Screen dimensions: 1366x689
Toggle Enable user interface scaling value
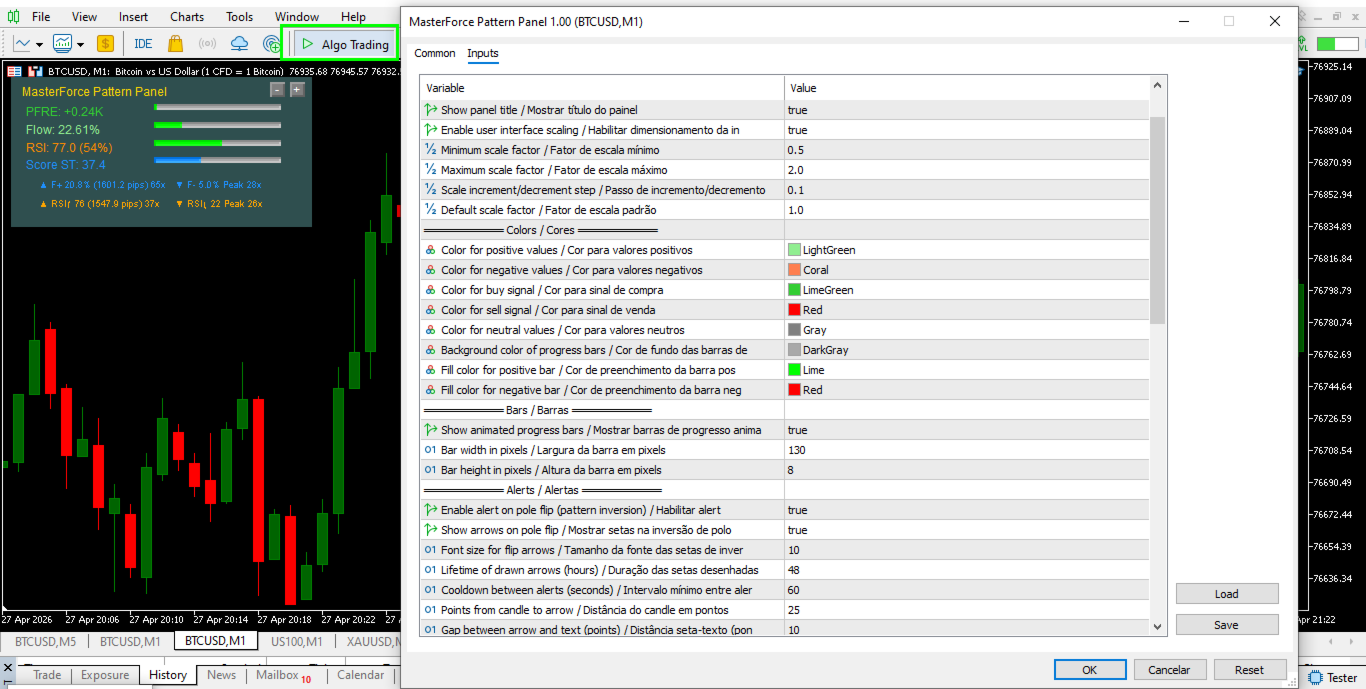(967, 130)
